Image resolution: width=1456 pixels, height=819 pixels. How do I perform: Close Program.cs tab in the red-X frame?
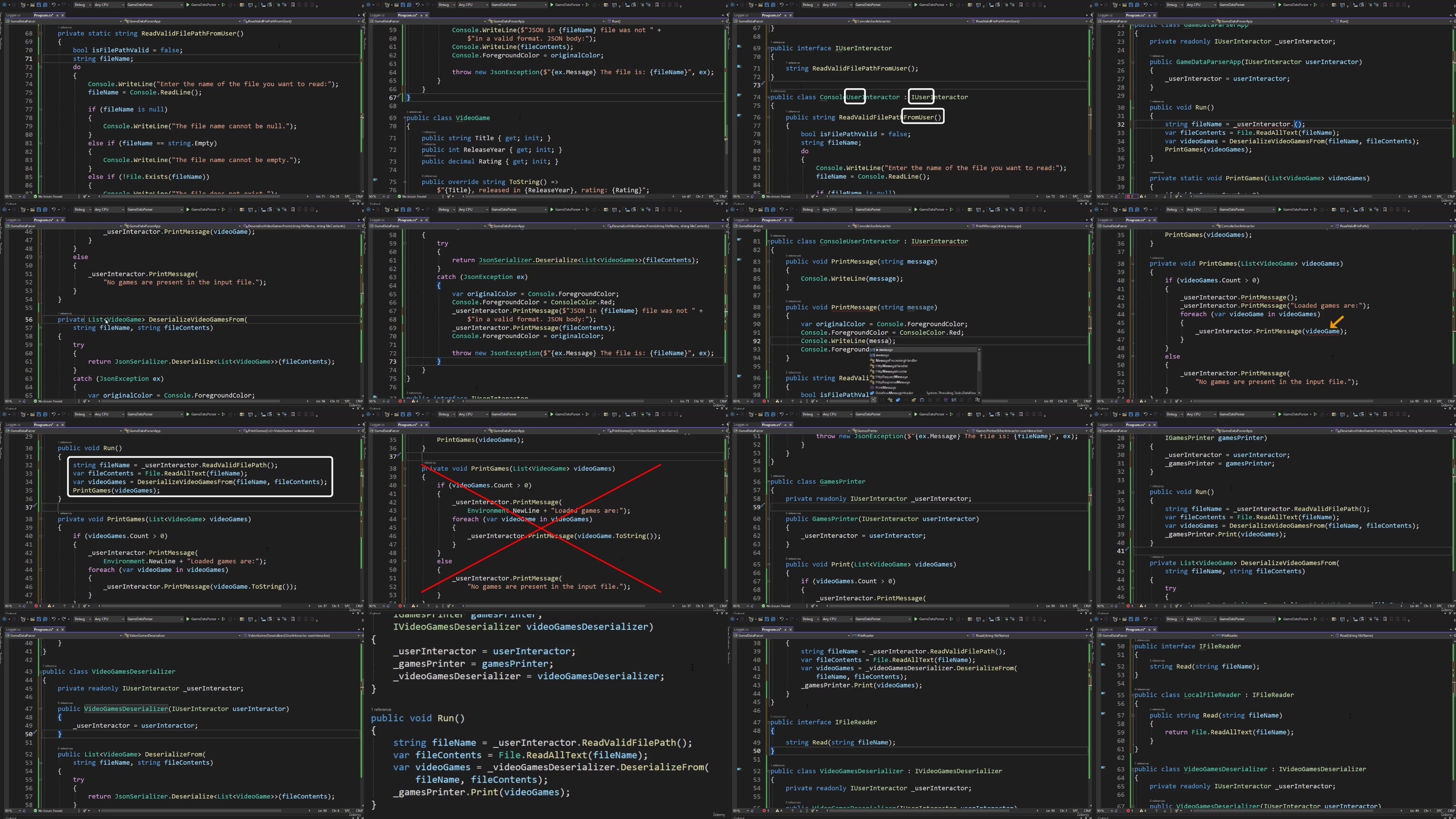427,425
